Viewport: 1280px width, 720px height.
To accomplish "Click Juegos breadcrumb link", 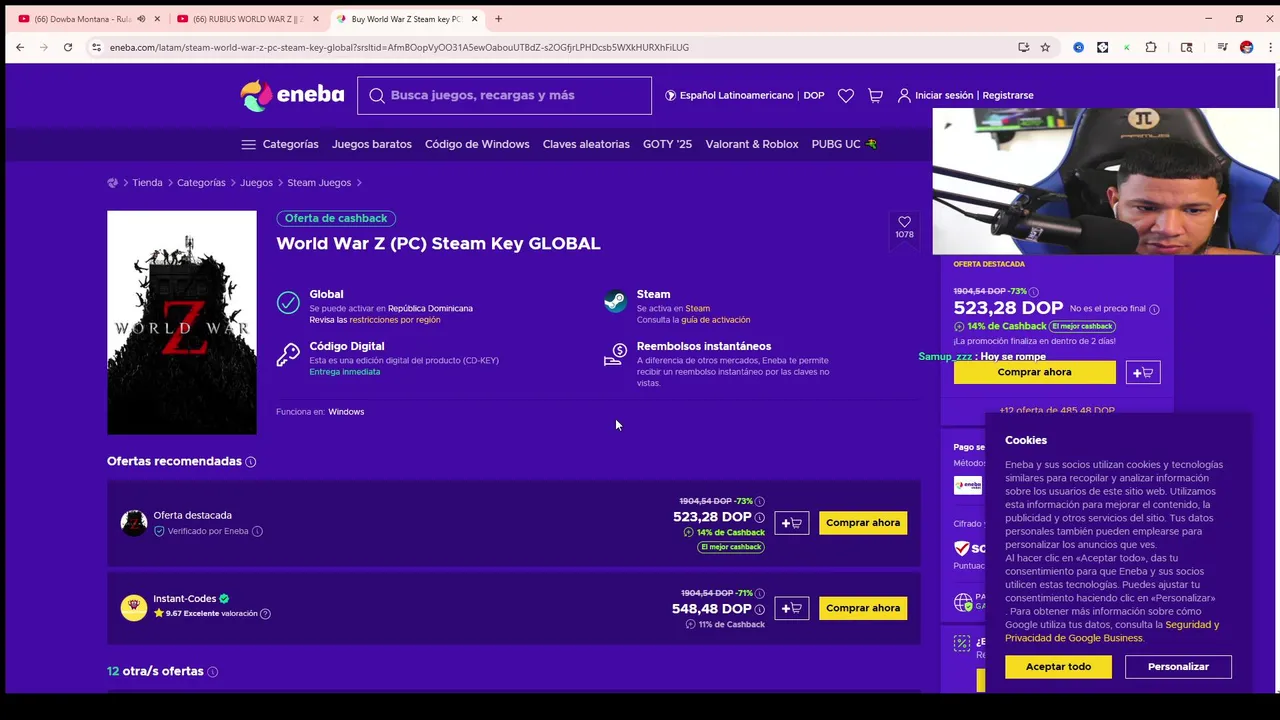I will point(256,183).
